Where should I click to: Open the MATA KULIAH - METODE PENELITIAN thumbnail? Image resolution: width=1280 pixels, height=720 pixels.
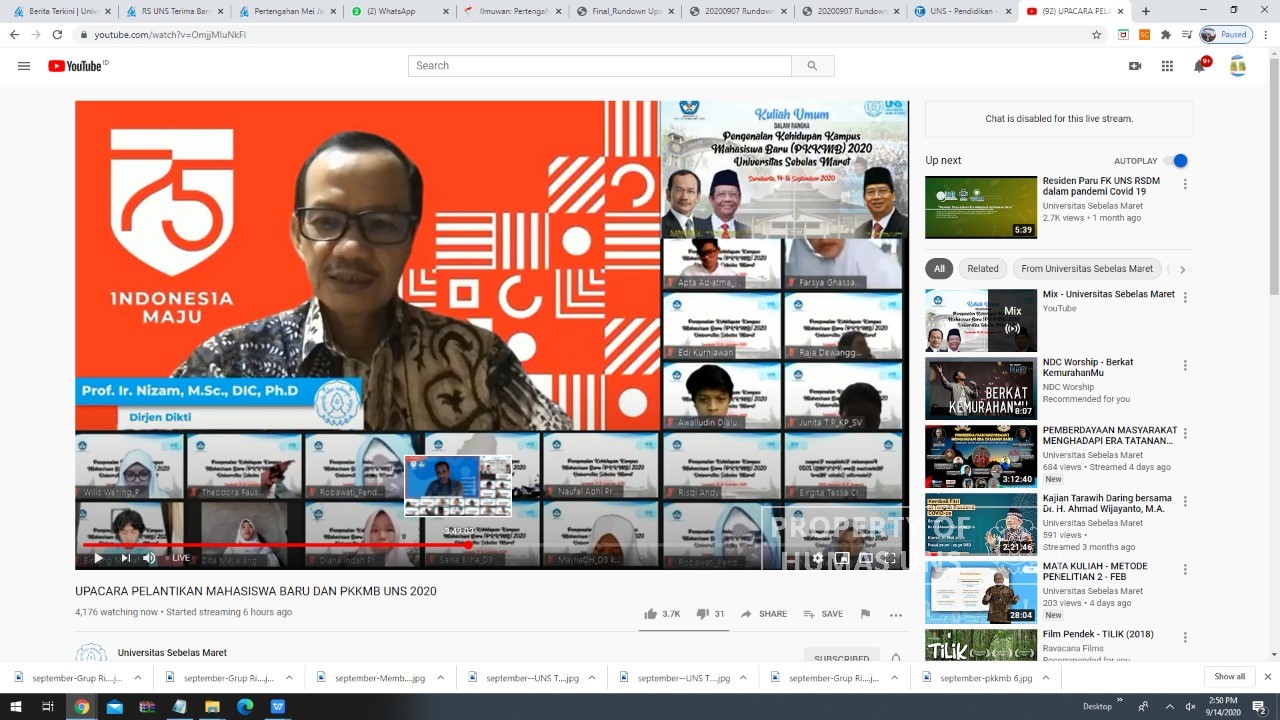point(981,593)
